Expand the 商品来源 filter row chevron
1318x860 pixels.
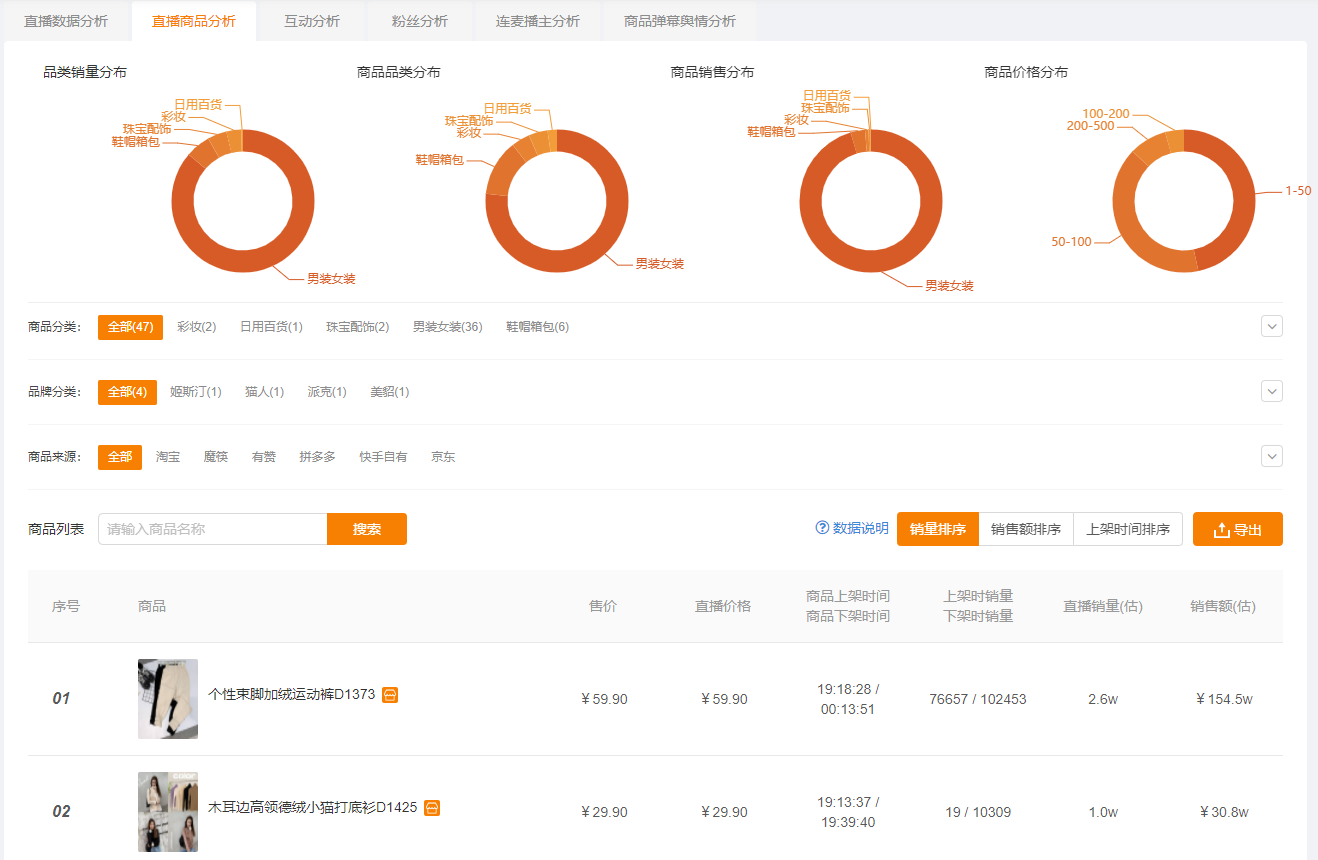[x=1271, y=456]
